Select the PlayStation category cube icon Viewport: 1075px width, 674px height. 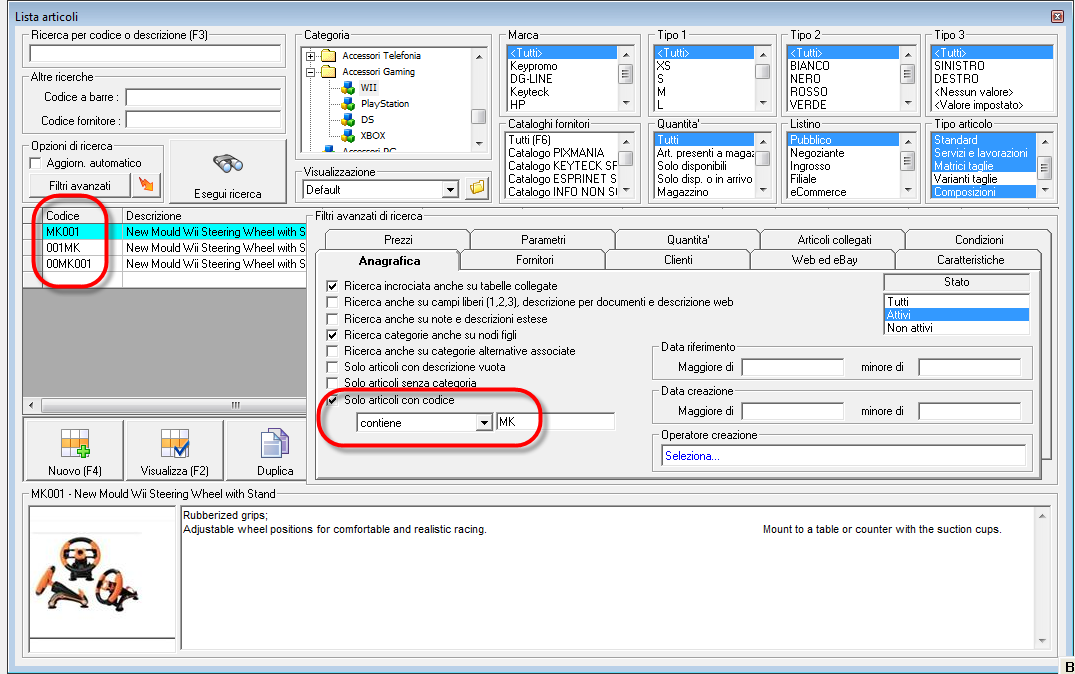point(348,104)
